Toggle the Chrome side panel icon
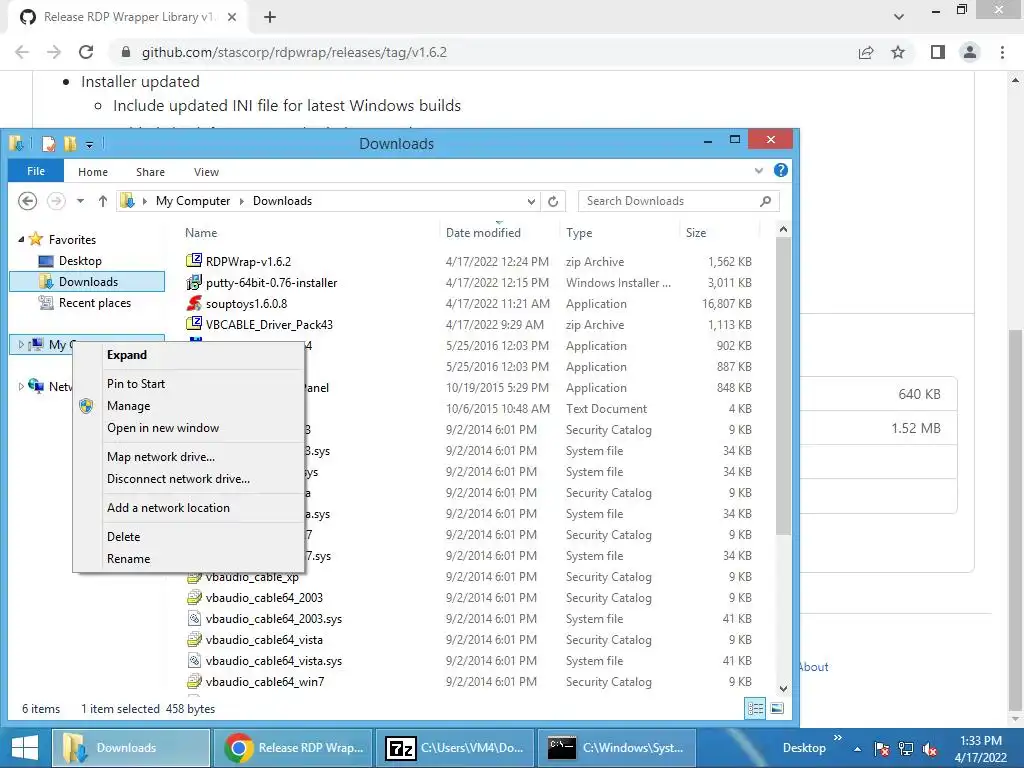This screenshot has width=1024, height=768. click(938, 52)
